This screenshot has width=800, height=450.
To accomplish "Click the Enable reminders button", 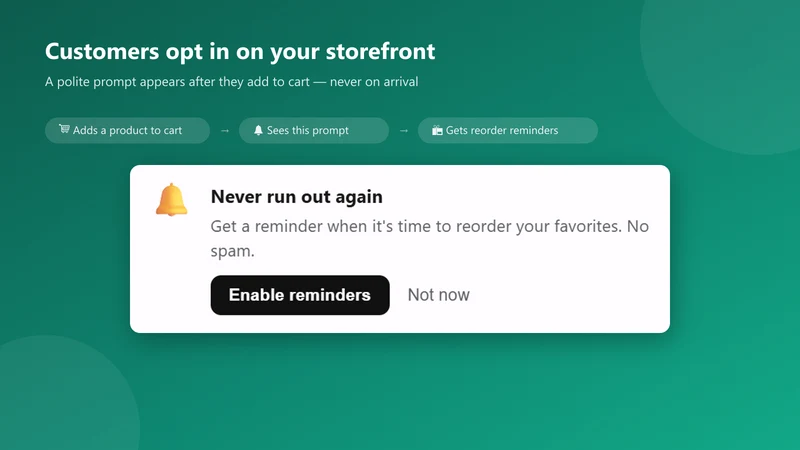I will [300, 295].
